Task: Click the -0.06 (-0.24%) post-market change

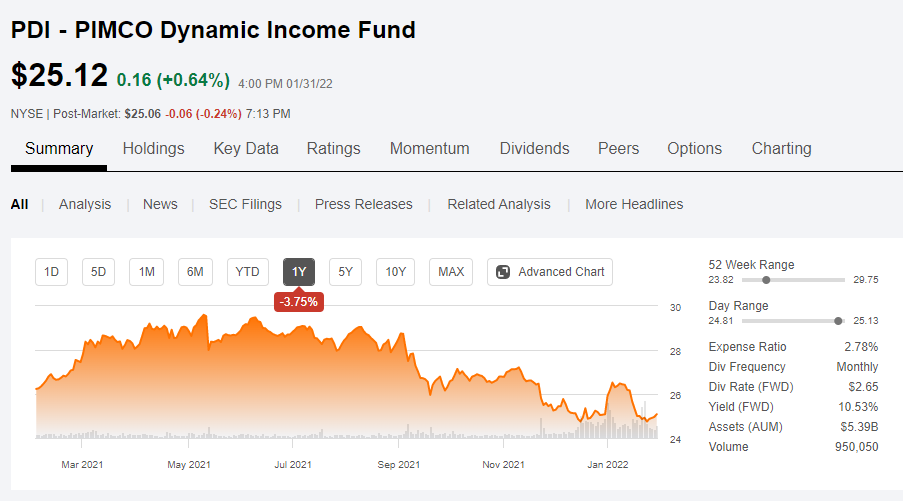Action: [203, 114]
